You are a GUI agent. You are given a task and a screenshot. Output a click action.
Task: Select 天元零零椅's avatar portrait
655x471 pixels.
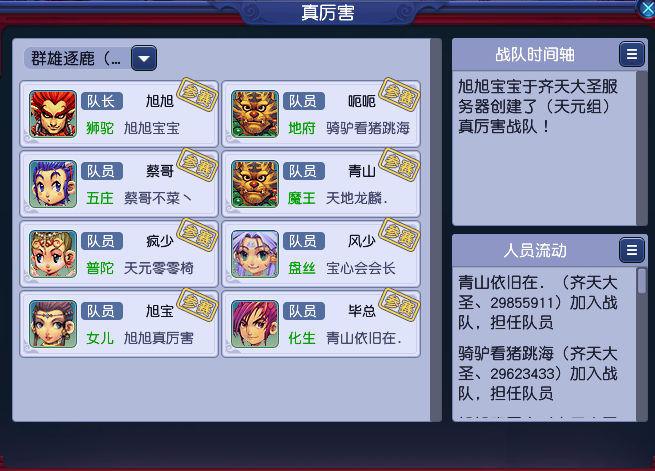53,254
